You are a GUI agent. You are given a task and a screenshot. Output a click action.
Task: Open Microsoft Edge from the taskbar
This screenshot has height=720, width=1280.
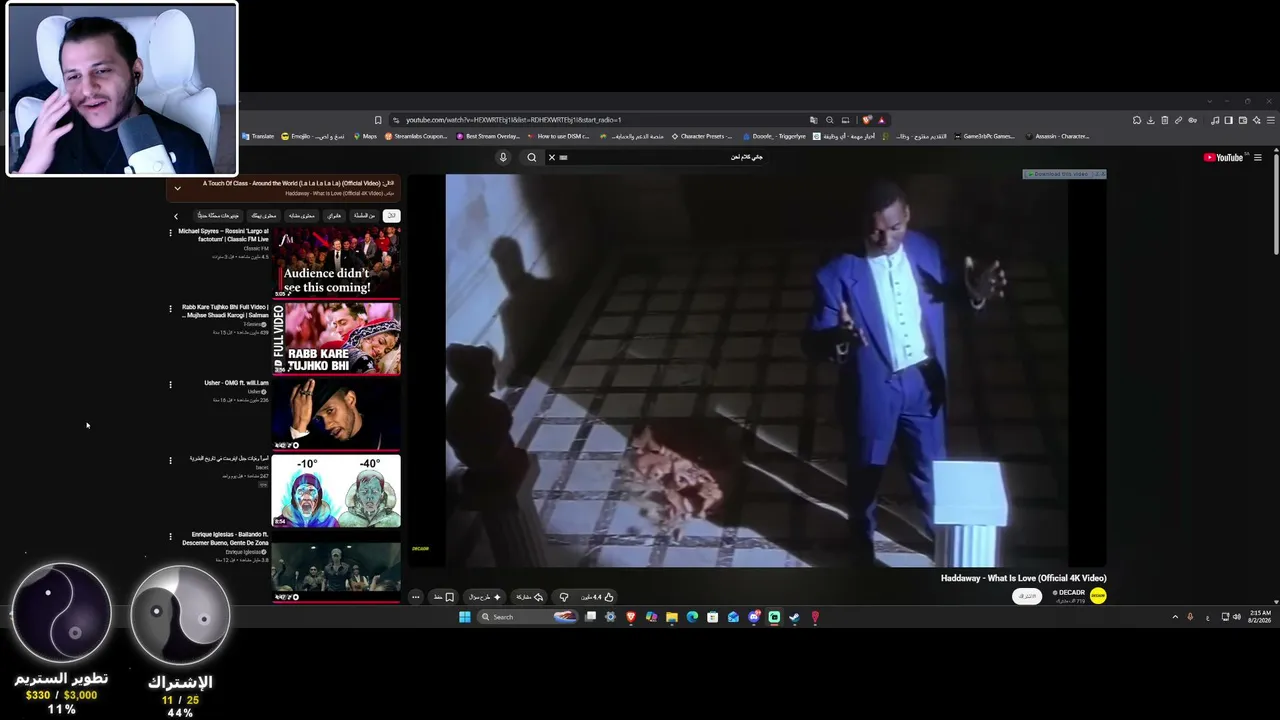[x=692, y=617]
